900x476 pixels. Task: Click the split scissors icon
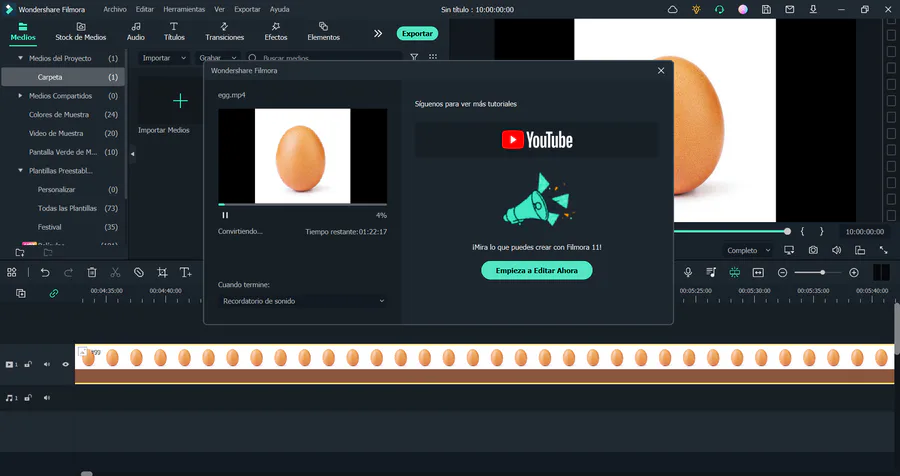[x=115, y=273]
